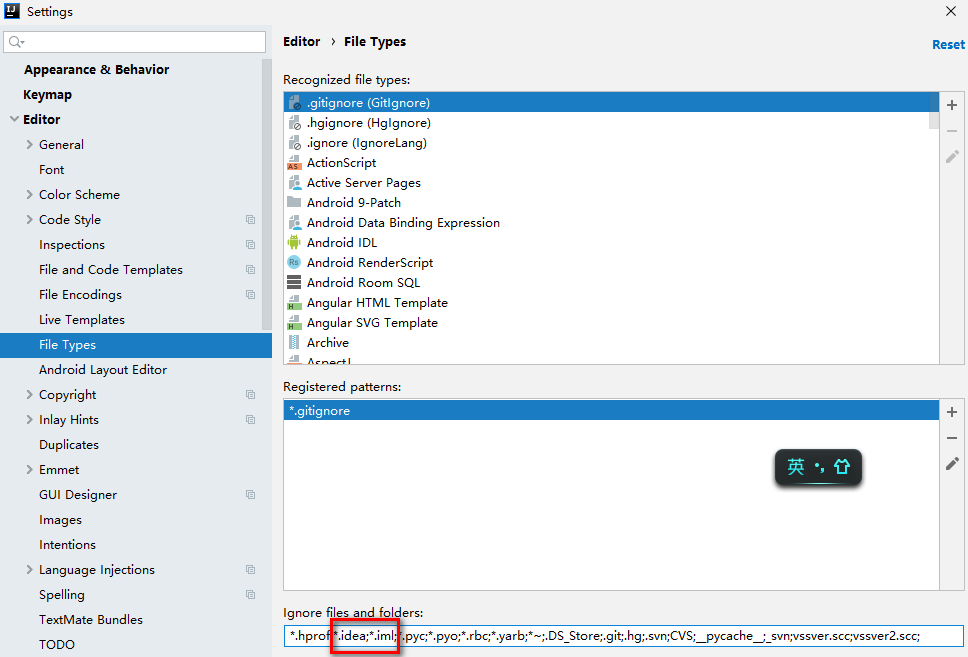968x657 pixels.
Task: Click the Angular SVG Template icon
Action: tap(294, 322)
